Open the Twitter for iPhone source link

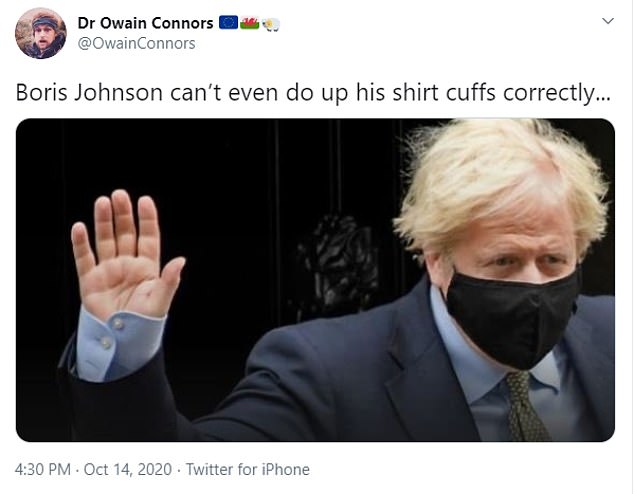click(x=248, y=469)
